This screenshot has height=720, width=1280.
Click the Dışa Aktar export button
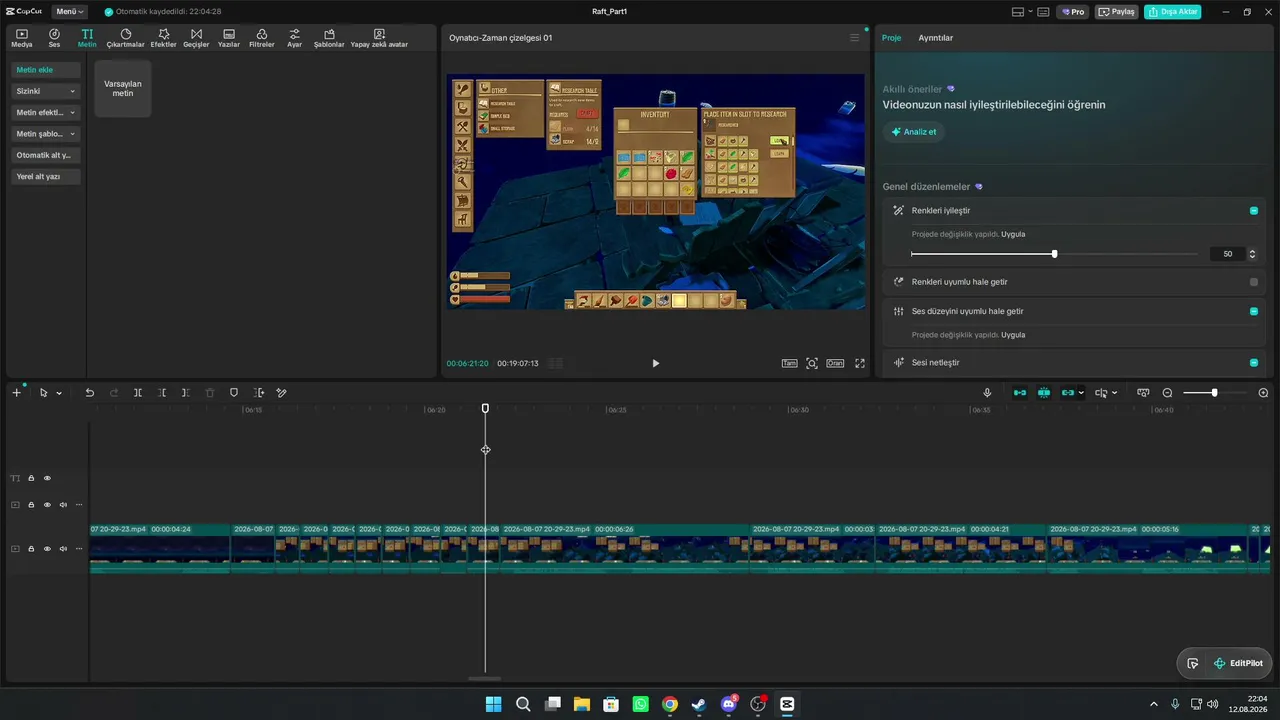tap(1173, 12)
